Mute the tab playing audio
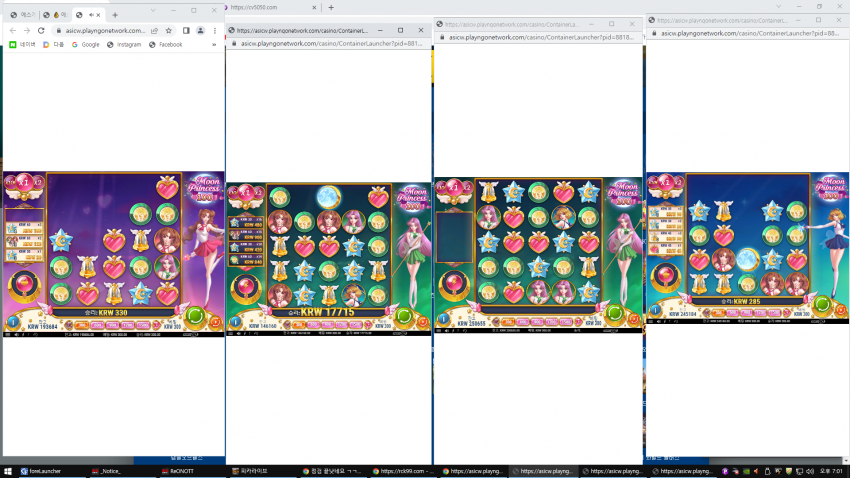The height and width of the screenshot is (478, 850). 91,15
